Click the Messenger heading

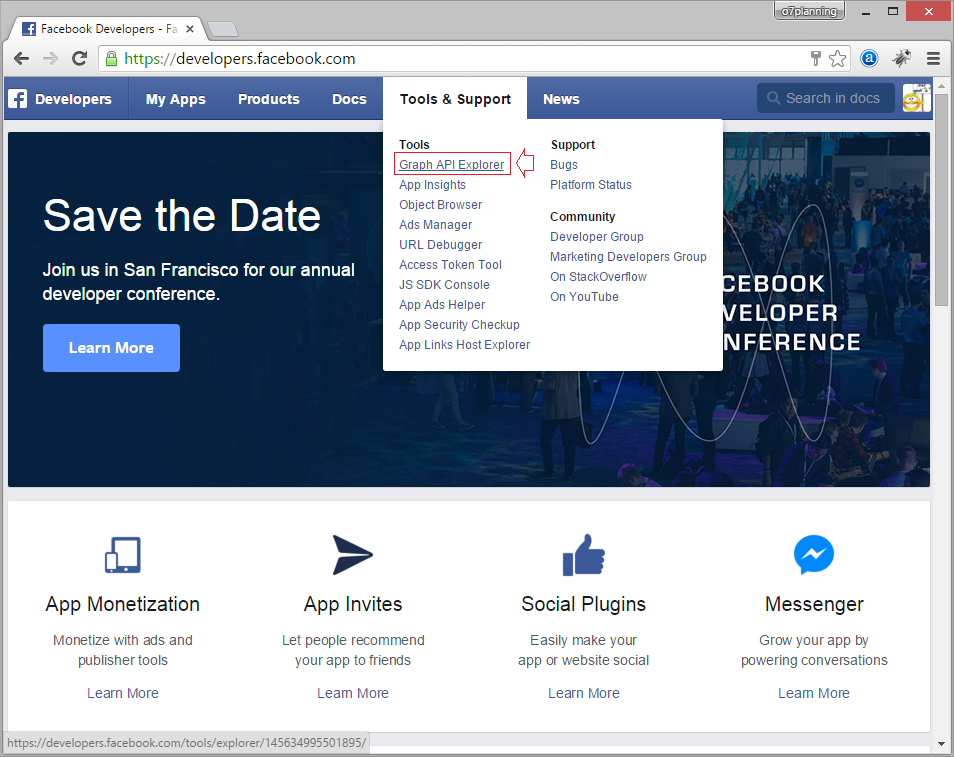[814, 604]
